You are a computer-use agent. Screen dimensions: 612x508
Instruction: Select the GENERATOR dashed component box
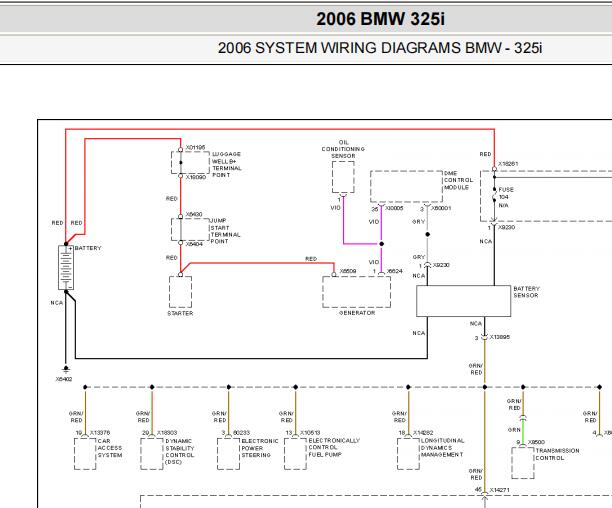356,292
